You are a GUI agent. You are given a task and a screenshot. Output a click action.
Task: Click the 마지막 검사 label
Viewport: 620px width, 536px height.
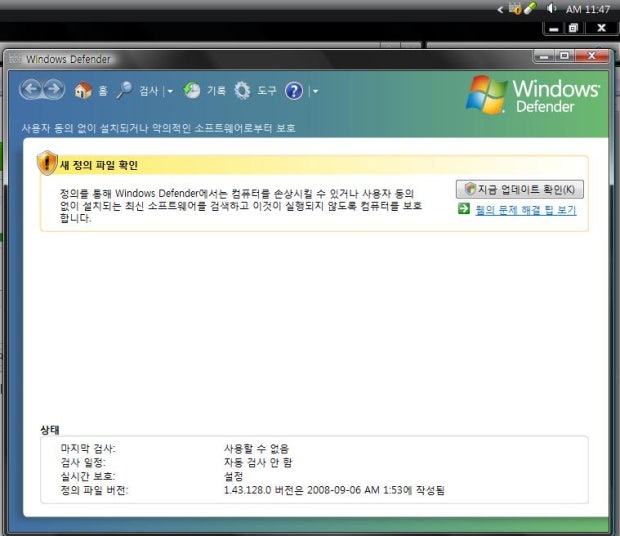88,449
